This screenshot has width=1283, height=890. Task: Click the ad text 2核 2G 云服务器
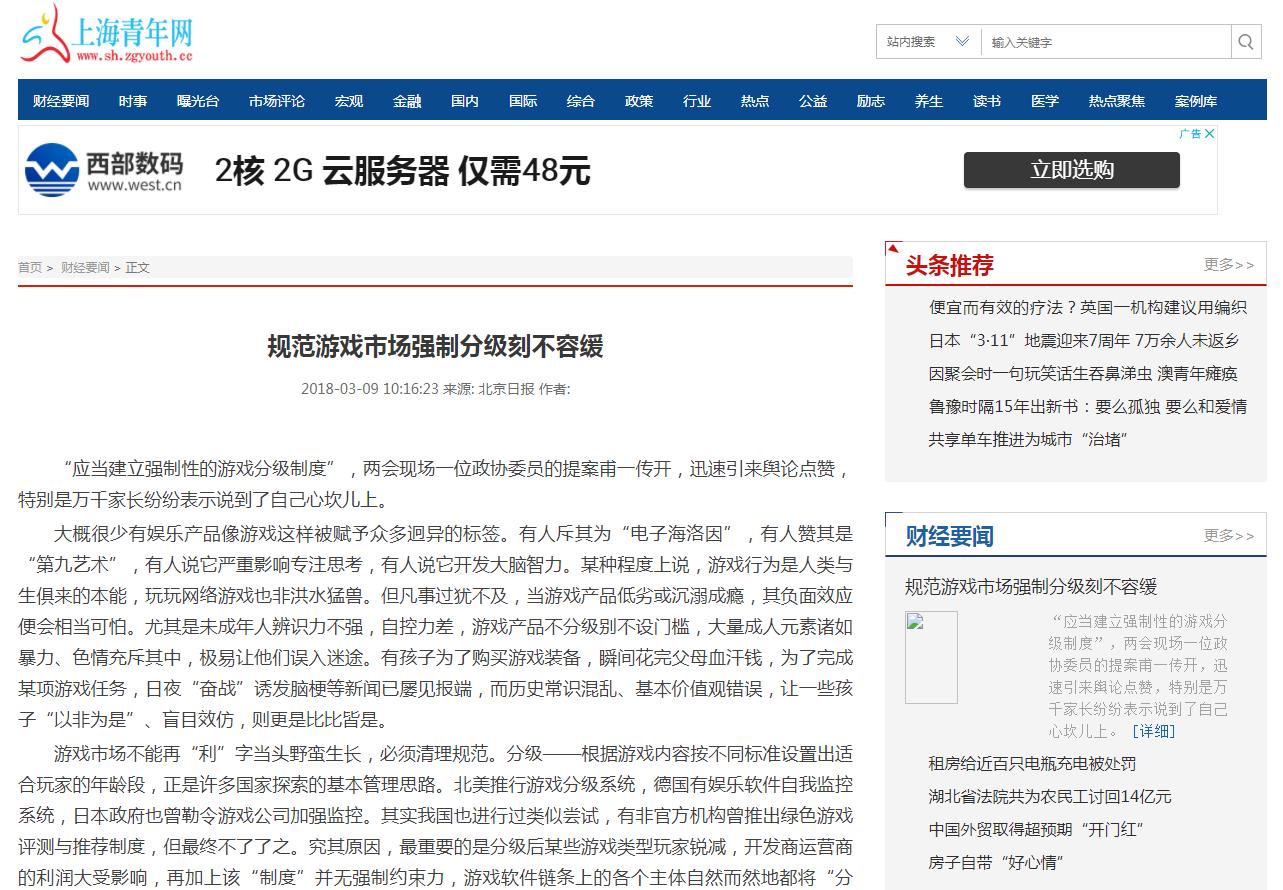[x=332, y=171]
